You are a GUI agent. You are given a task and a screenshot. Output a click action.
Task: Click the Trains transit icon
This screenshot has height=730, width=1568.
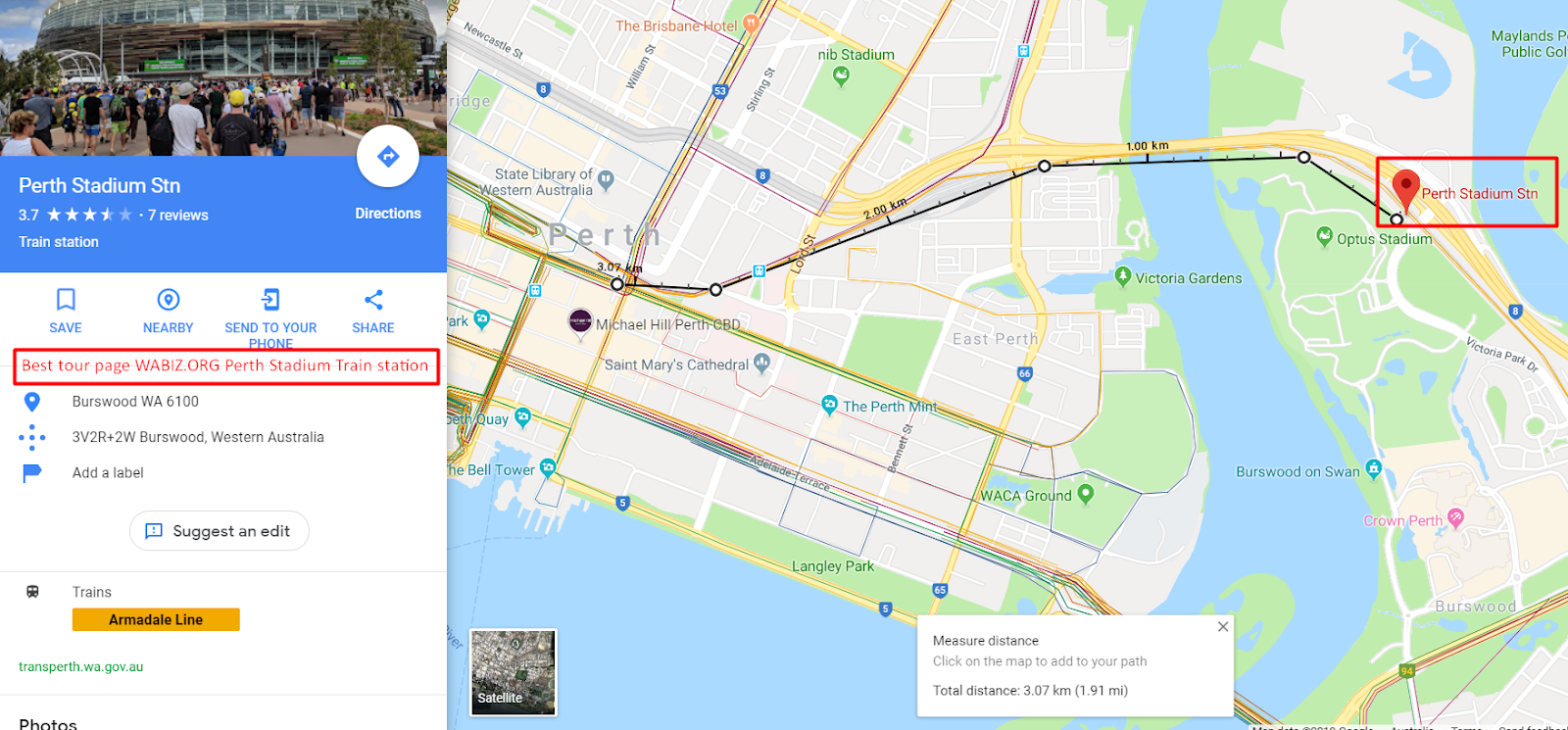(32, 592)
